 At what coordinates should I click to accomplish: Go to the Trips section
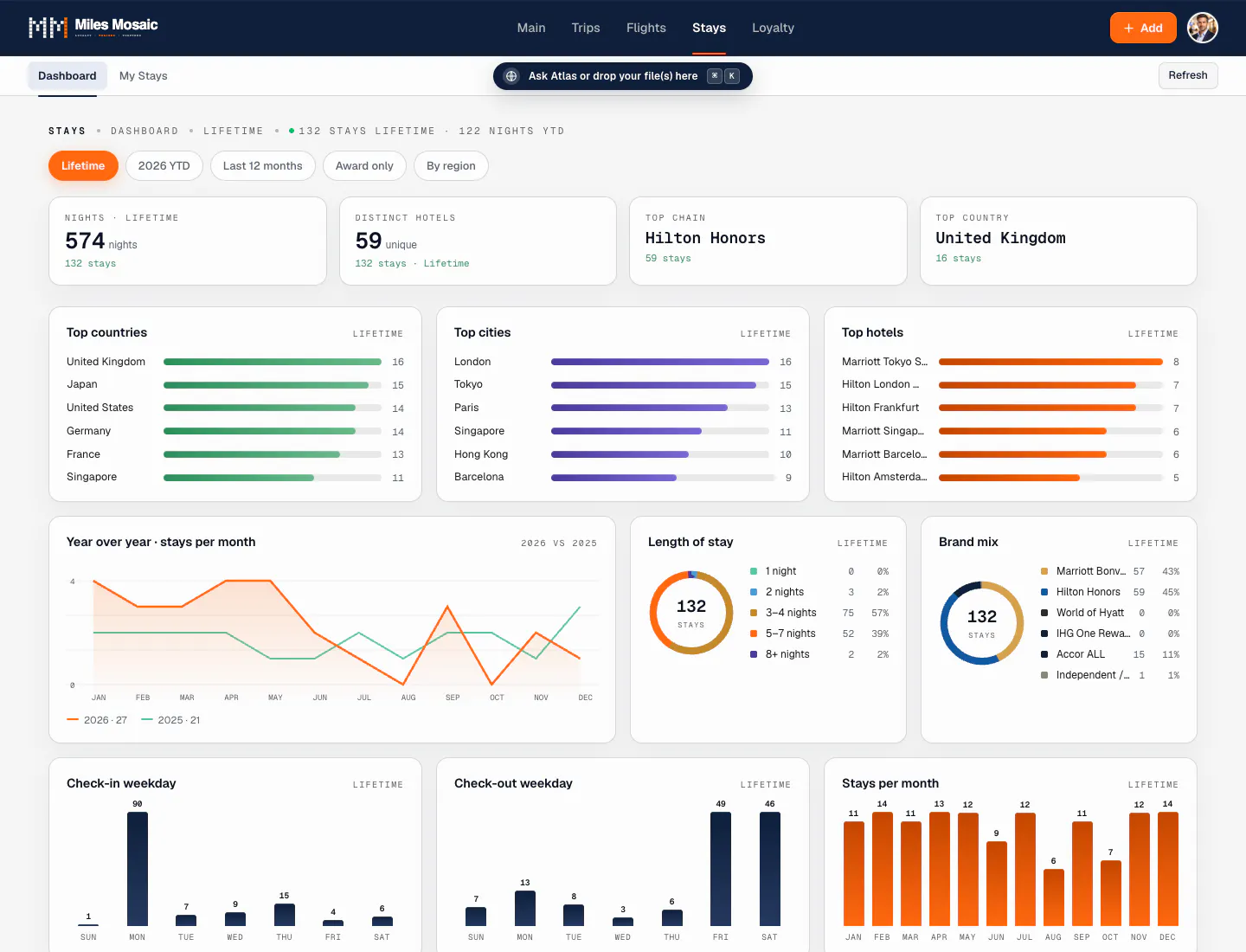586,28
